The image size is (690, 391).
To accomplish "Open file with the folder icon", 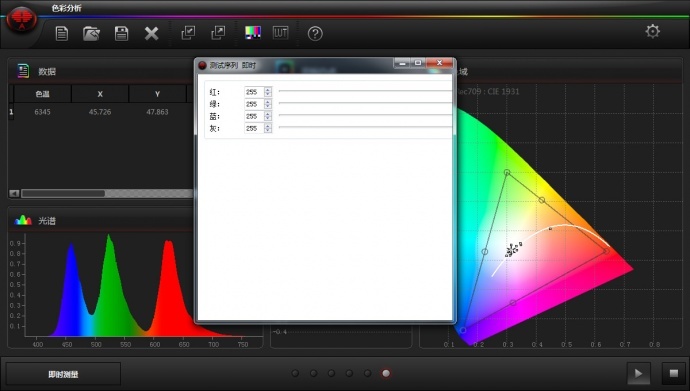I will click(x=91, y=33).
